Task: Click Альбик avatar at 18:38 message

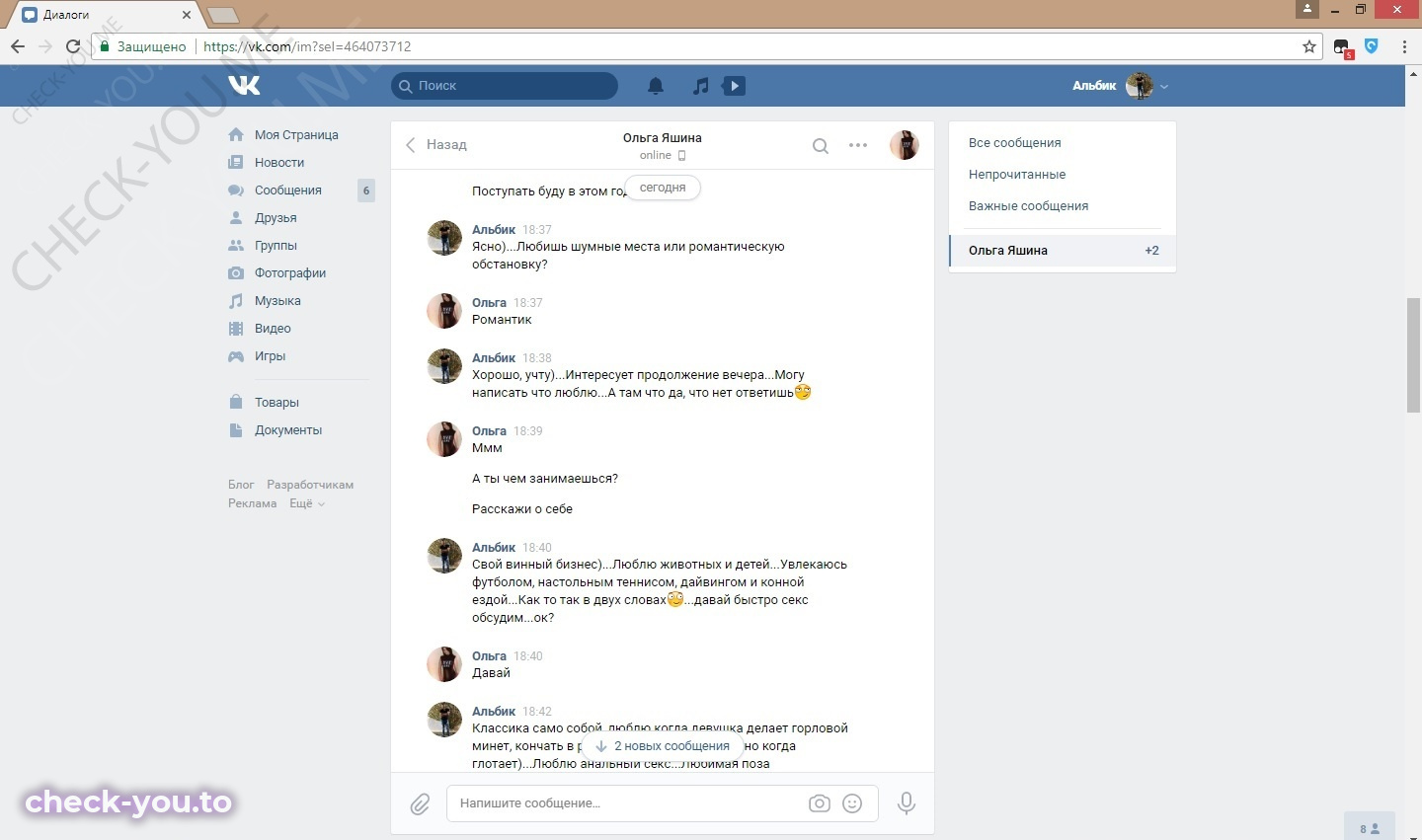Action: coord(444,366)
